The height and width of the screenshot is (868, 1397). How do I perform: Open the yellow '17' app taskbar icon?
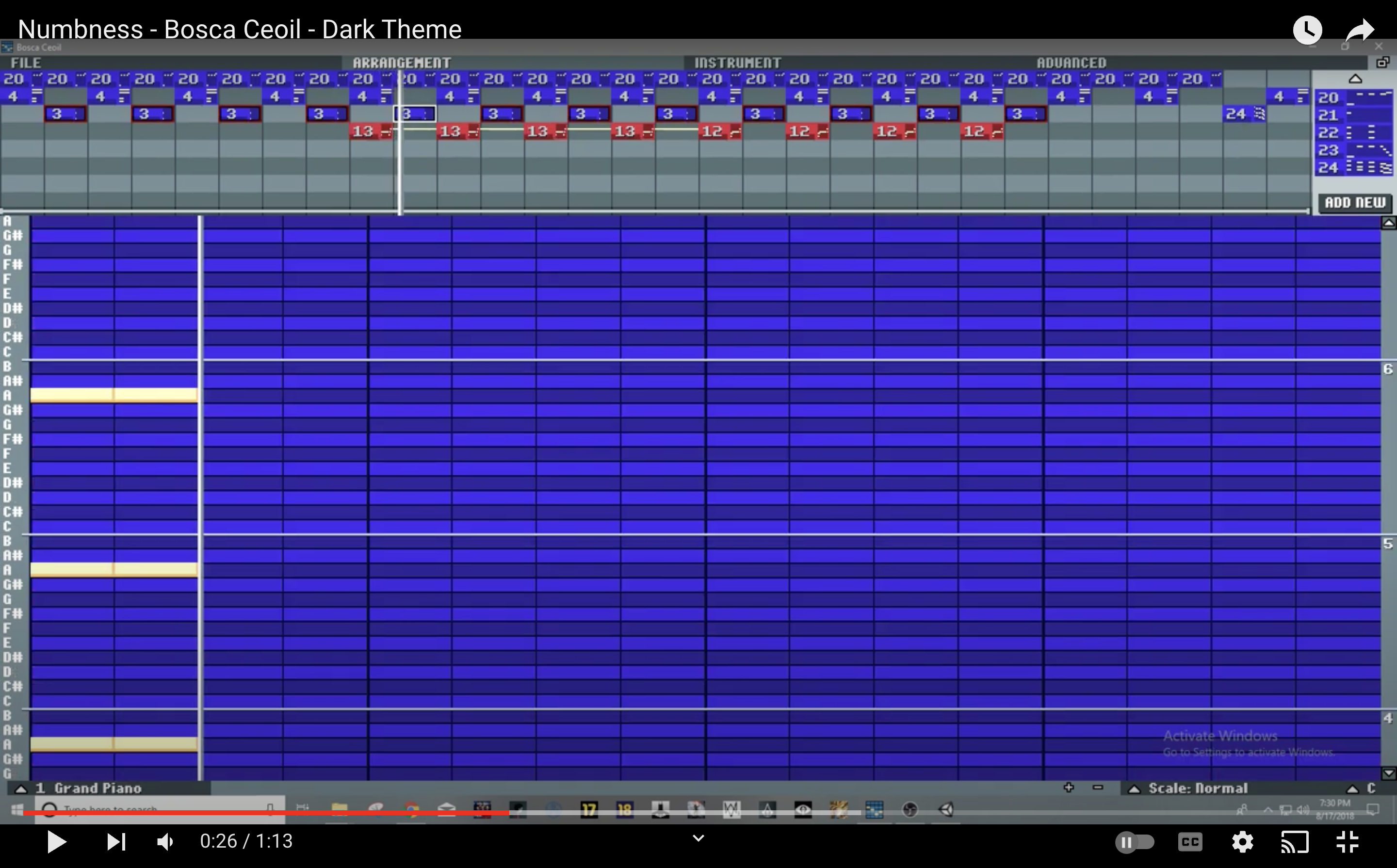point(589,810)
